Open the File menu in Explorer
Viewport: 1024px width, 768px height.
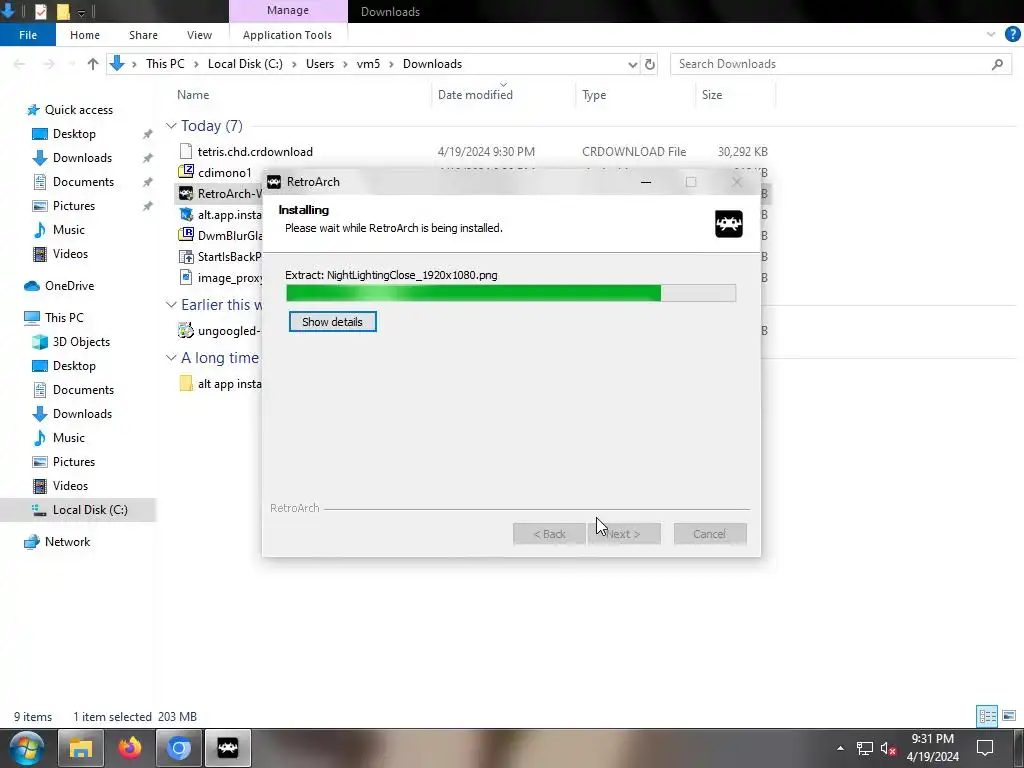(x=27, y=35)
